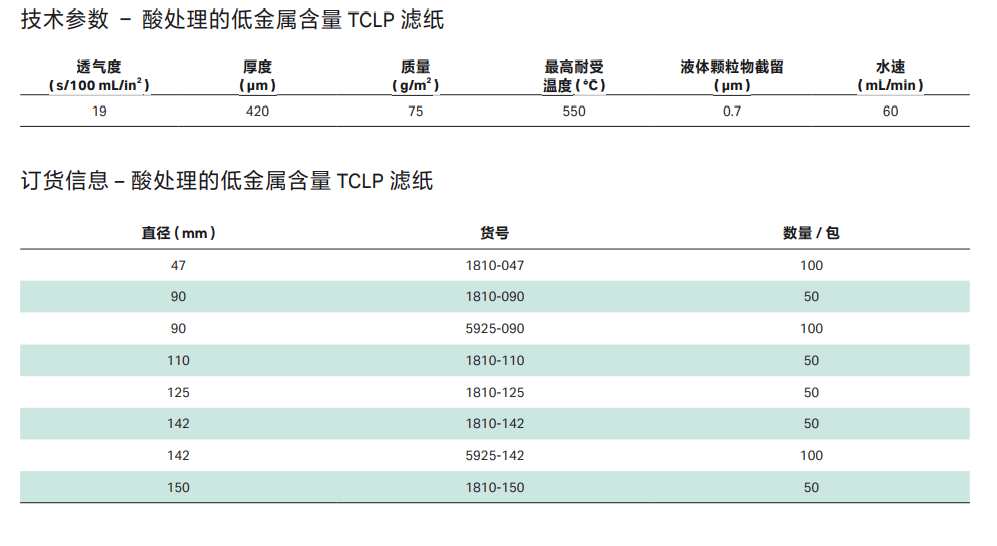Image resolution: width=997 pixels, height=546 pixels.
Task: Click product number 1810-110
Action: (495, 361)
